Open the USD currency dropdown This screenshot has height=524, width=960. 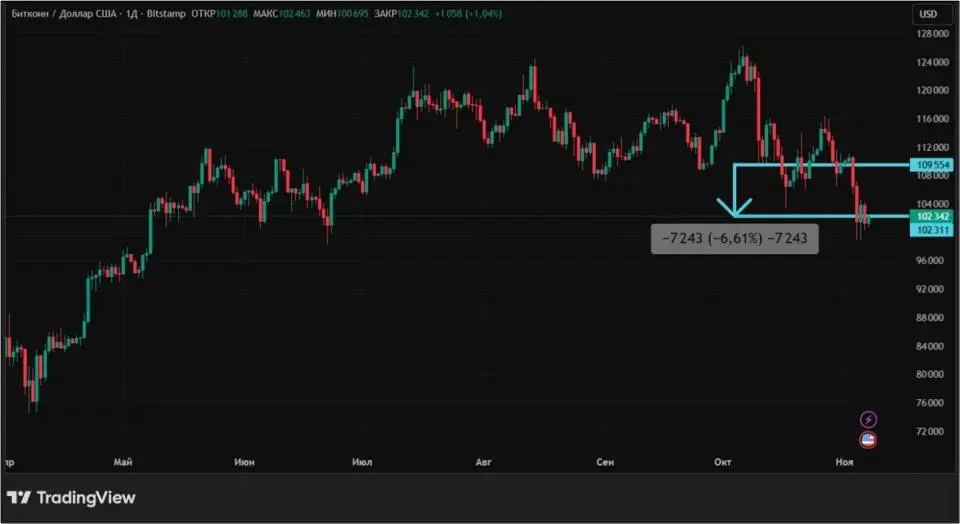tap(928, 14)
